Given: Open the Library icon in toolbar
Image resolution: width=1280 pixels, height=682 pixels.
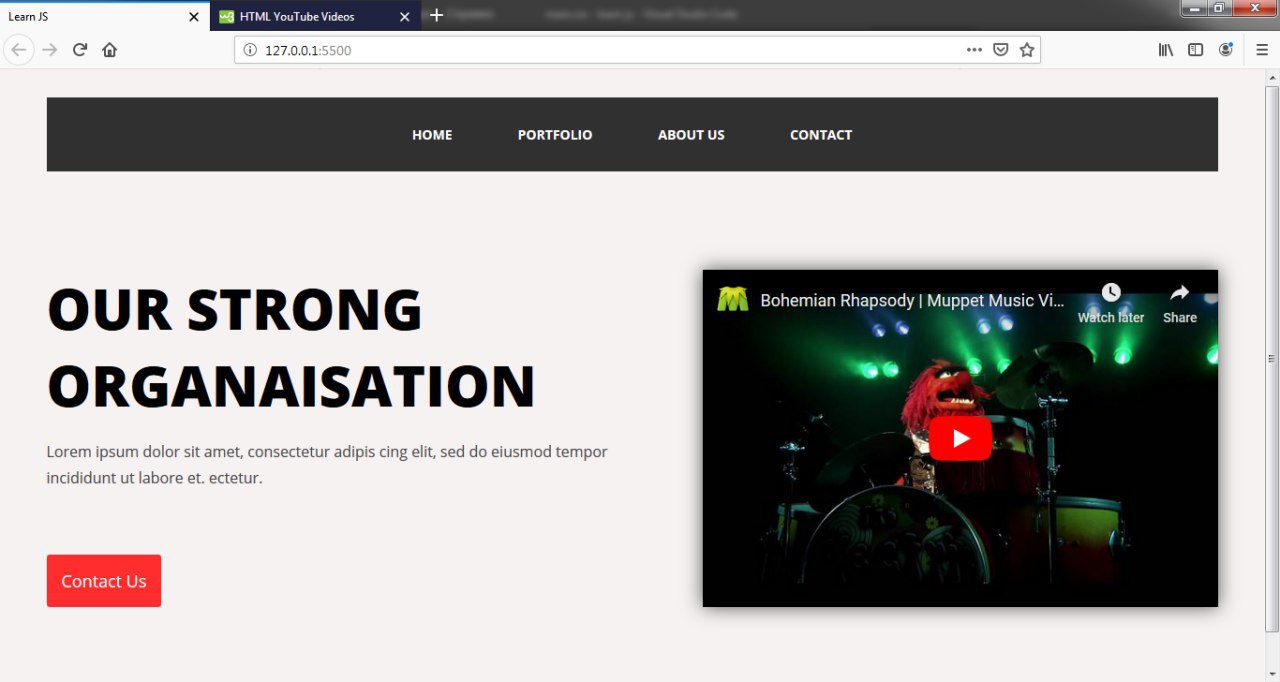Looking at the screenshot, I should coord(1166,50).
